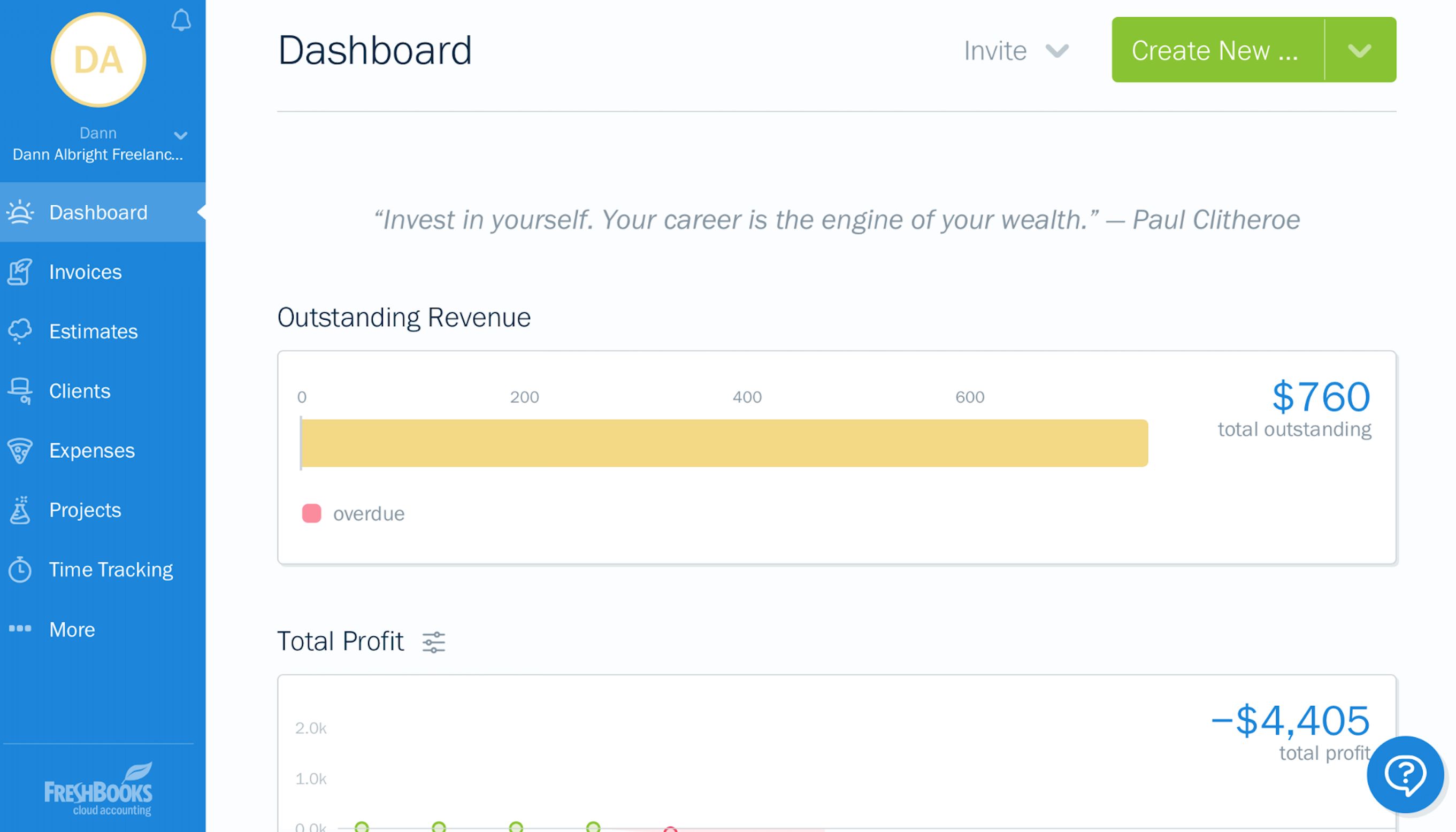Click the Projects flask icon
Screen dimensions: 1456x832
(x=20, y=510)
